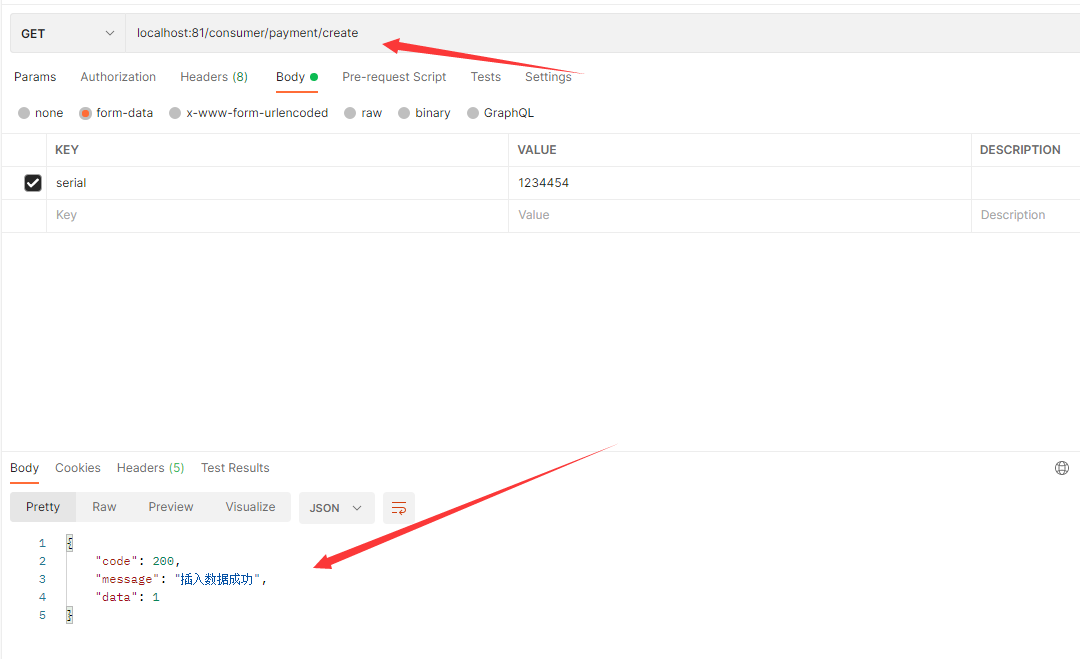Select the Pretty view button

tap(43, 507)
